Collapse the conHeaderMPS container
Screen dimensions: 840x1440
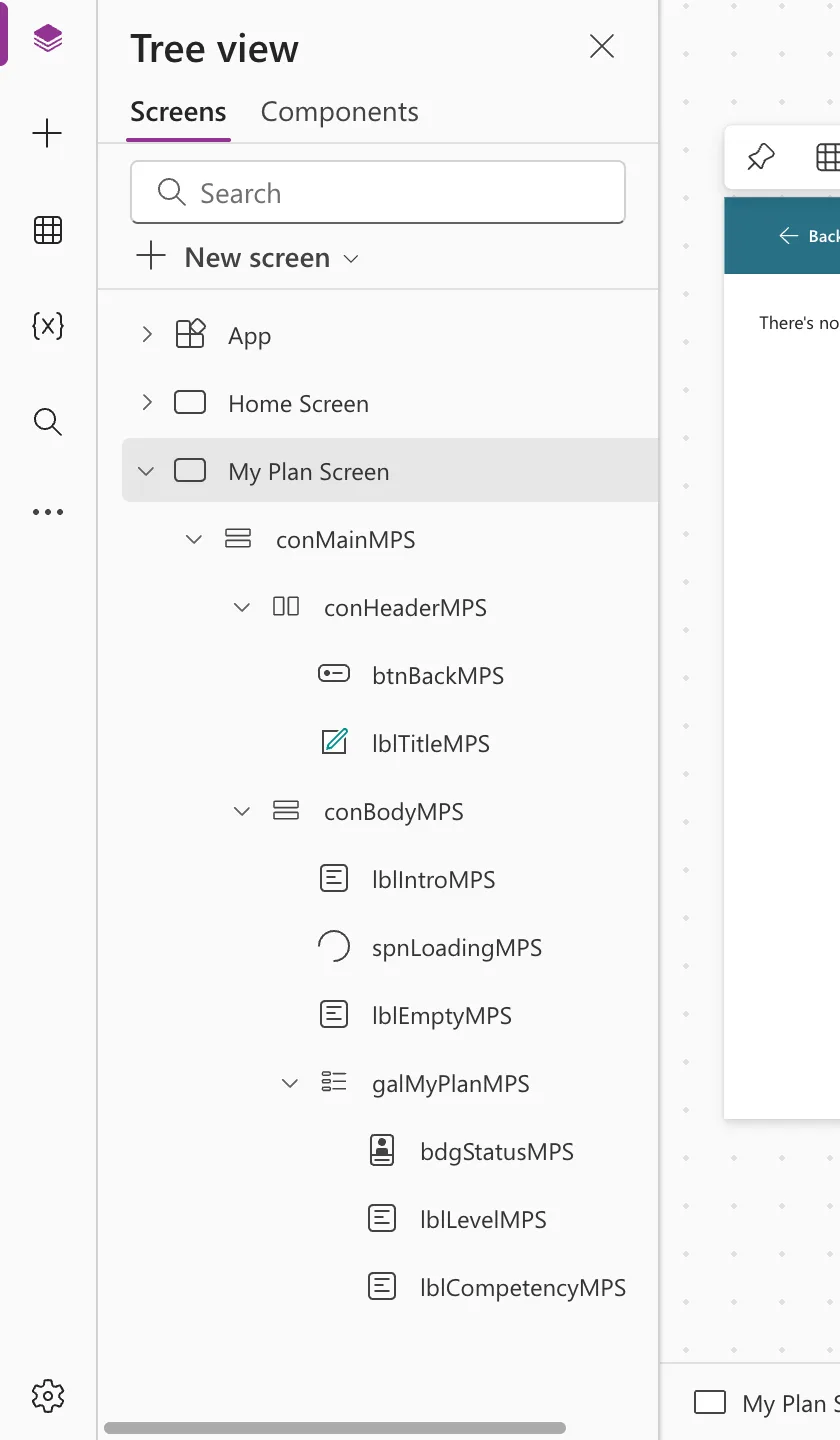click(242, 607)
